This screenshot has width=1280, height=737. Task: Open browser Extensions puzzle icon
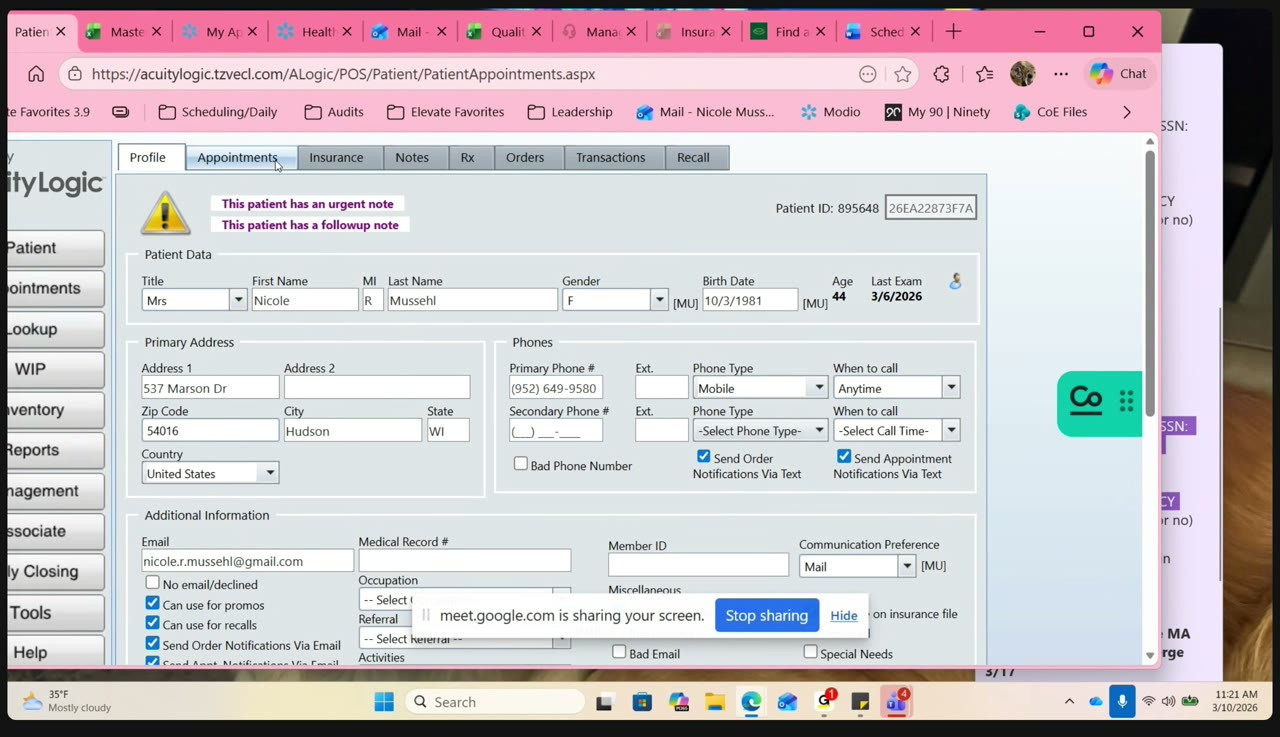[x=941, y=74]
